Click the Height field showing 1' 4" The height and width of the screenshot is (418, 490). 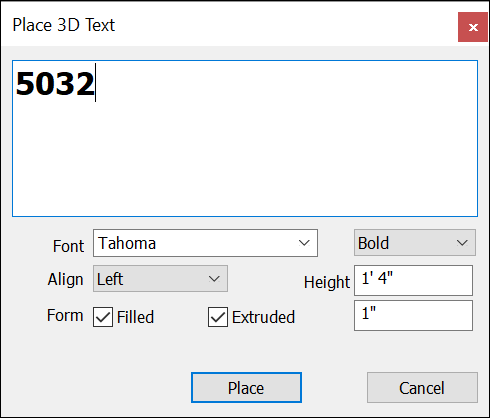(413, 280)
